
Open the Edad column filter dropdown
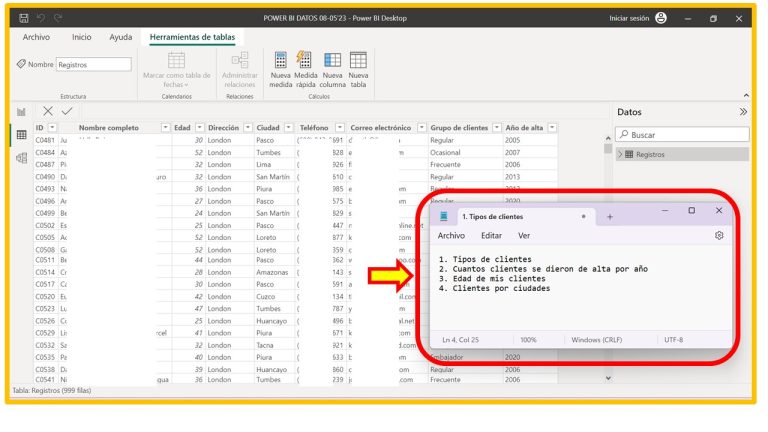tap(200, 128)
